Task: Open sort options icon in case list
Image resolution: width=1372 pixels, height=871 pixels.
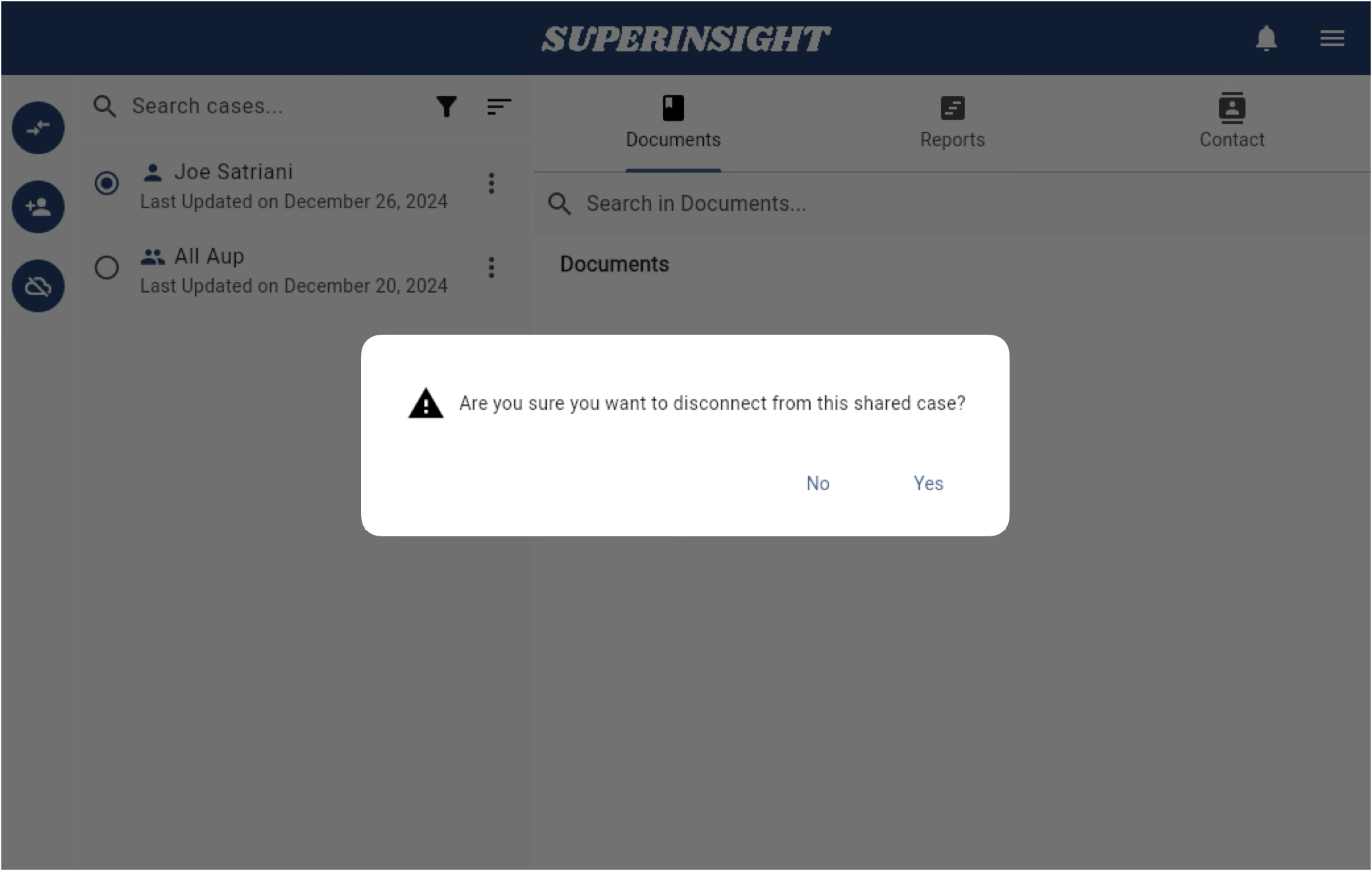Action: 499,106
